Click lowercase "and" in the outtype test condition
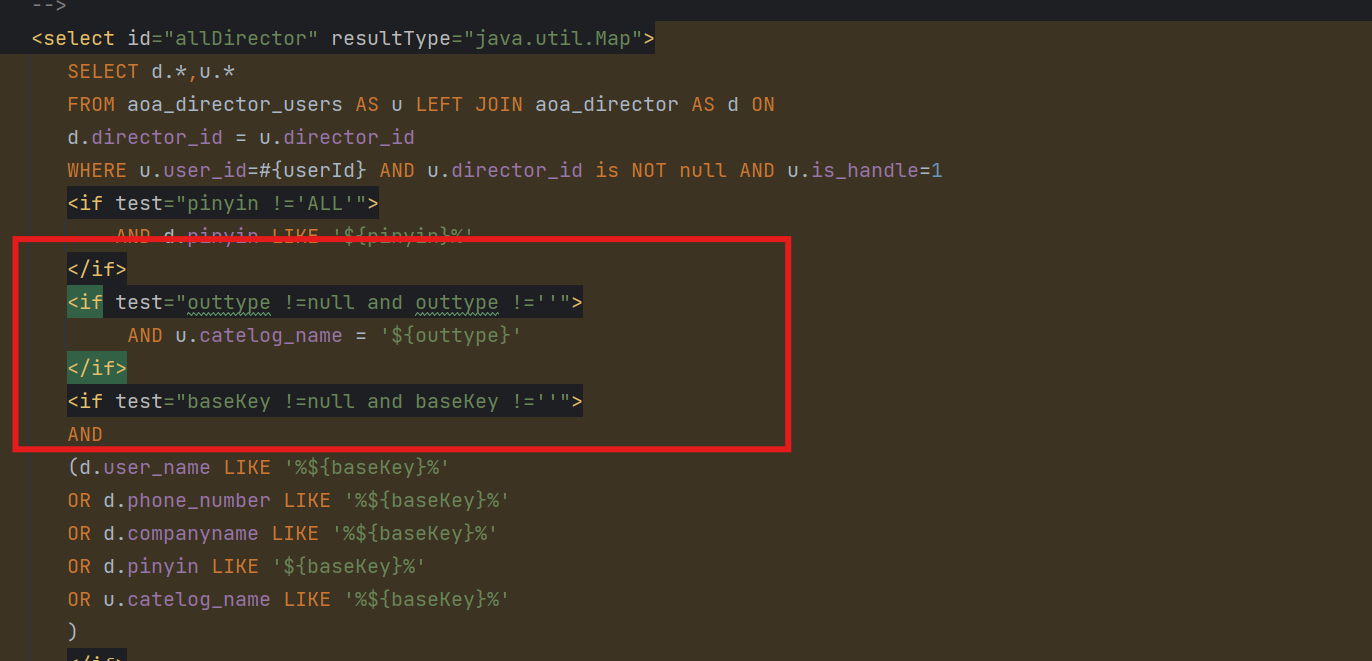Image resolution: width=1372 pixels, height=661 pixels. (385, 303)
